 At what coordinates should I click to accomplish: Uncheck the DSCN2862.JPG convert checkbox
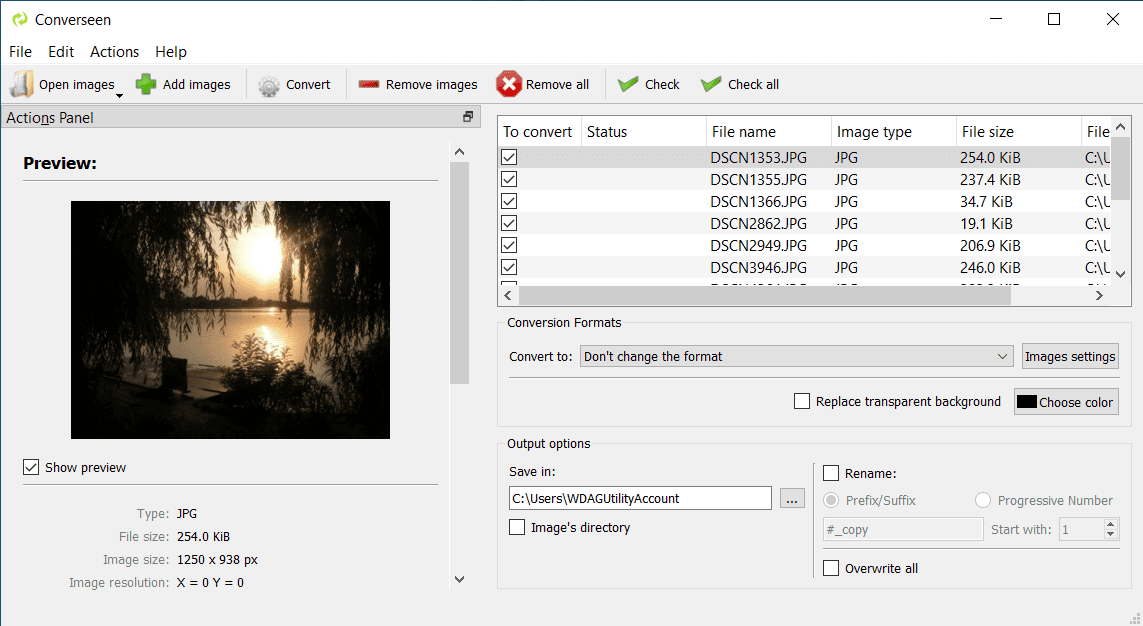click(510, 223)
